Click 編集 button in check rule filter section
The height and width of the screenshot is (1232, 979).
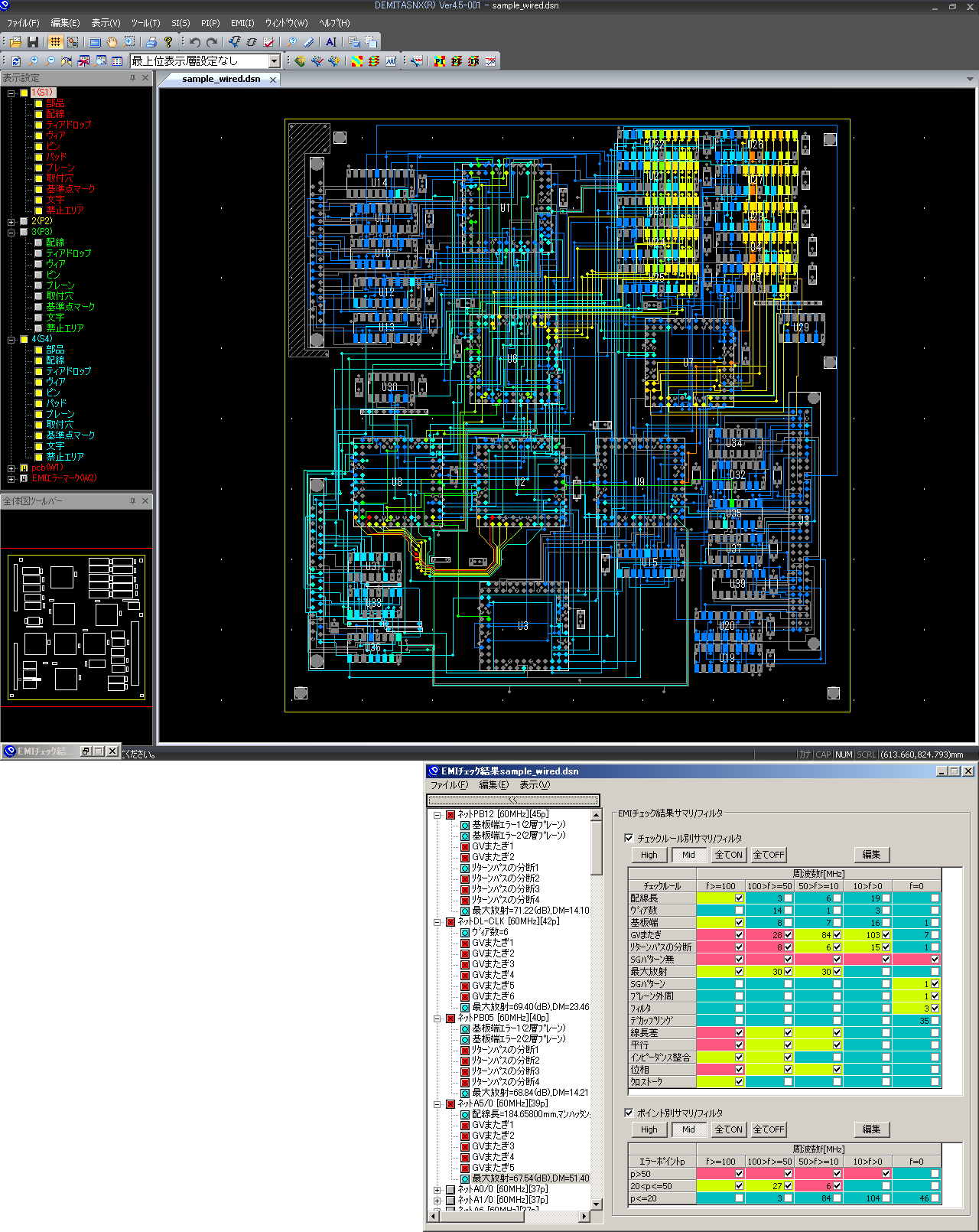point(872,855)
